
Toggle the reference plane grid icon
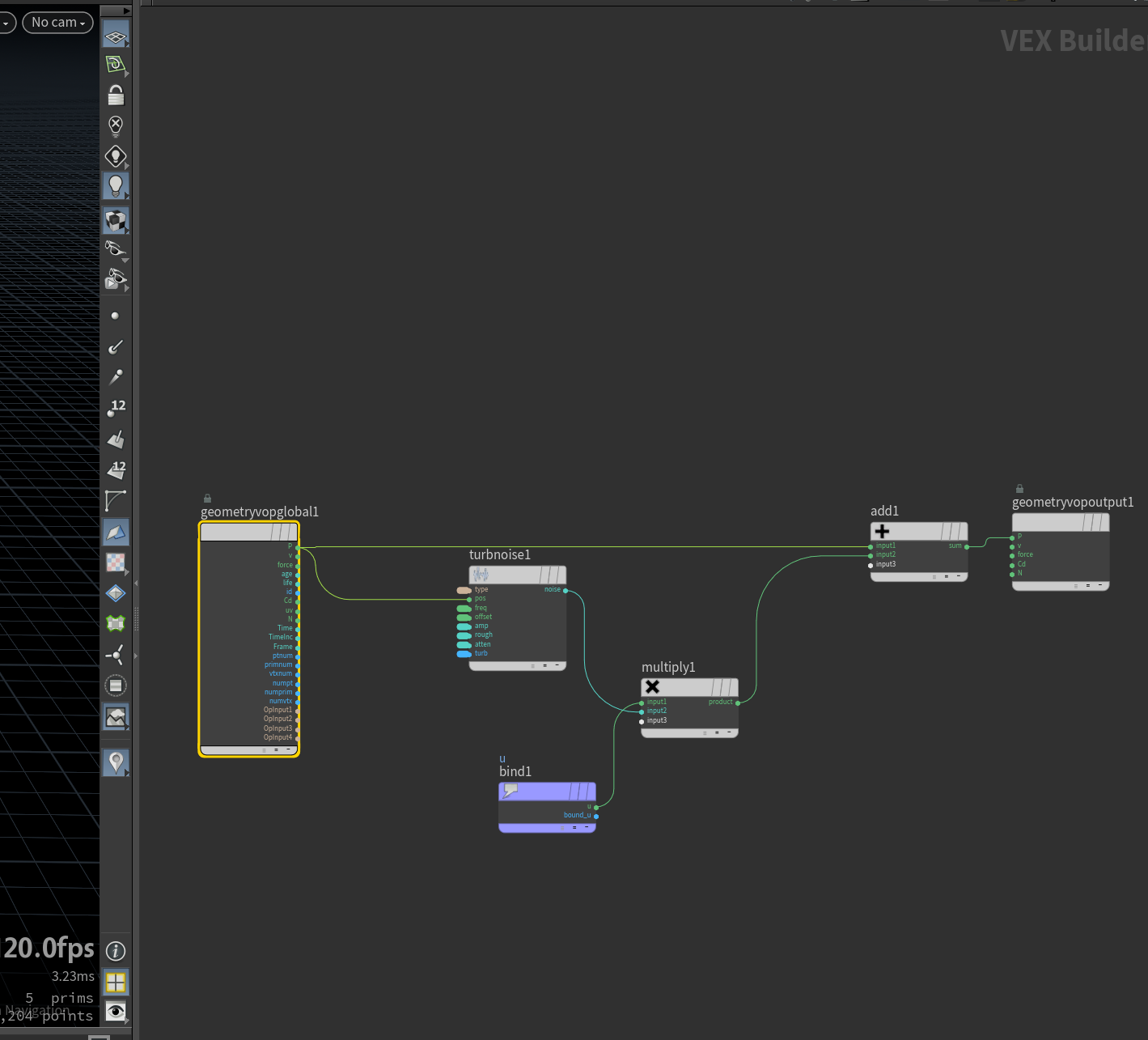(116, 35)
